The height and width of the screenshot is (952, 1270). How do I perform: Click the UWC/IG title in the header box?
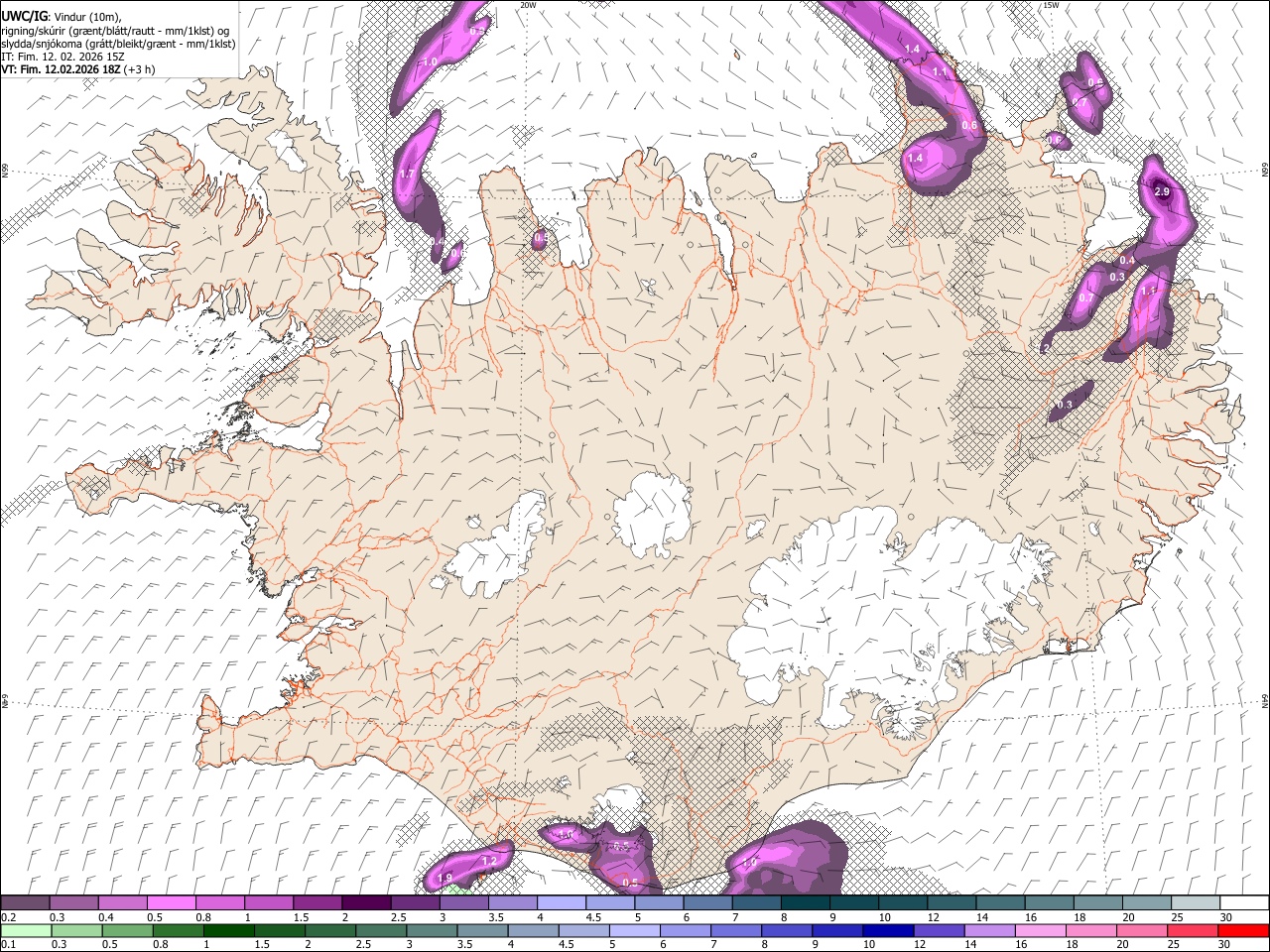coord(24,16)
